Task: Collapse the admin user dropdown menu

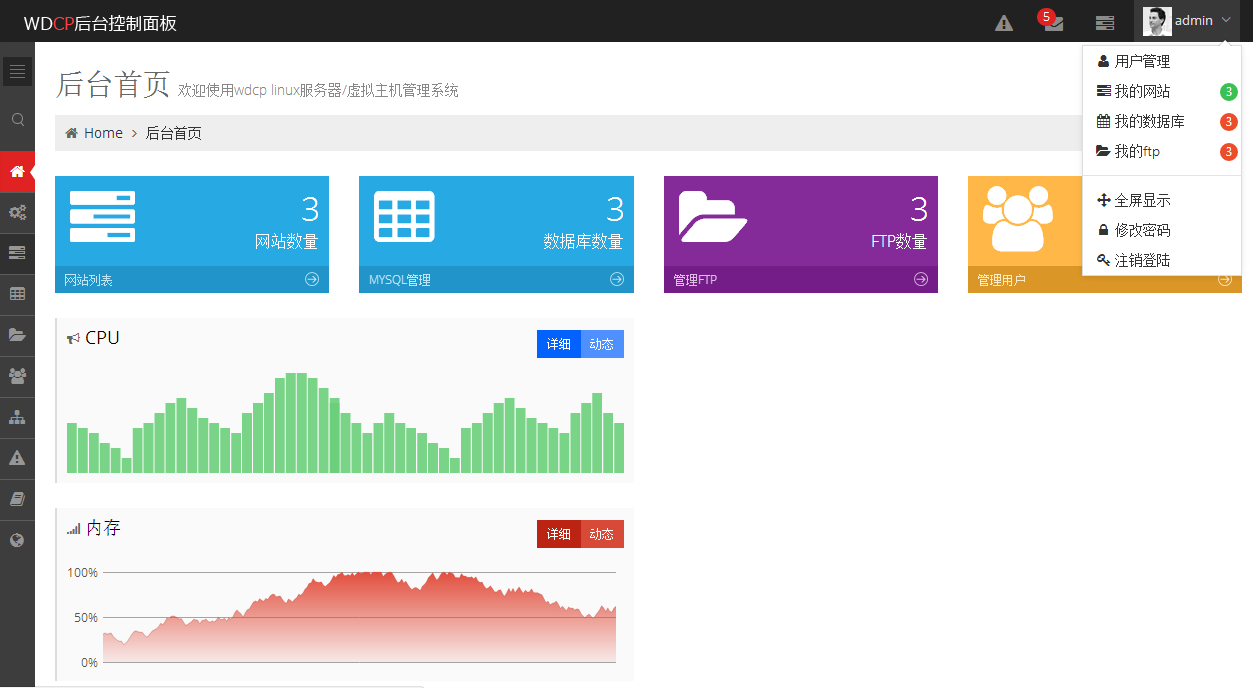Action: (x=1187, y=21)
